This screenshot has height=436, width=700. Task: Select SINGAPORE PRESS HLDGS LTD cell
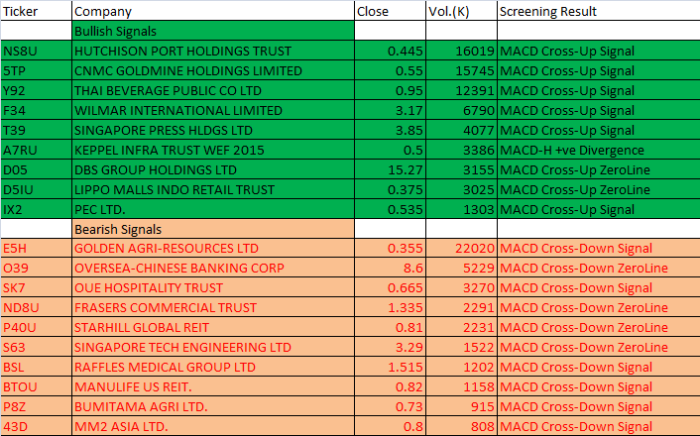(x=213, y=130)
